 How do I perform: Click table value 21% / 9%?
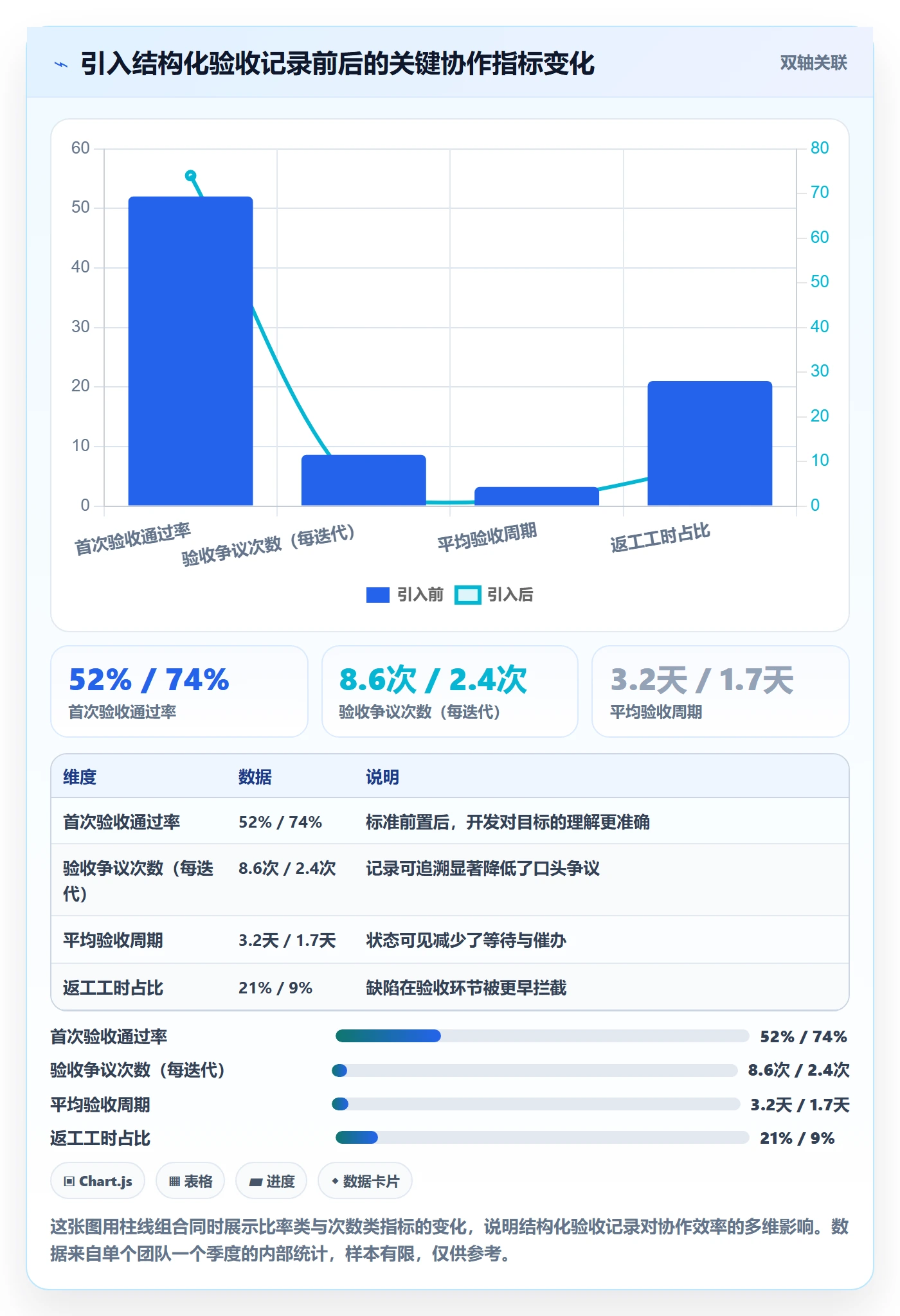[275, 988]
